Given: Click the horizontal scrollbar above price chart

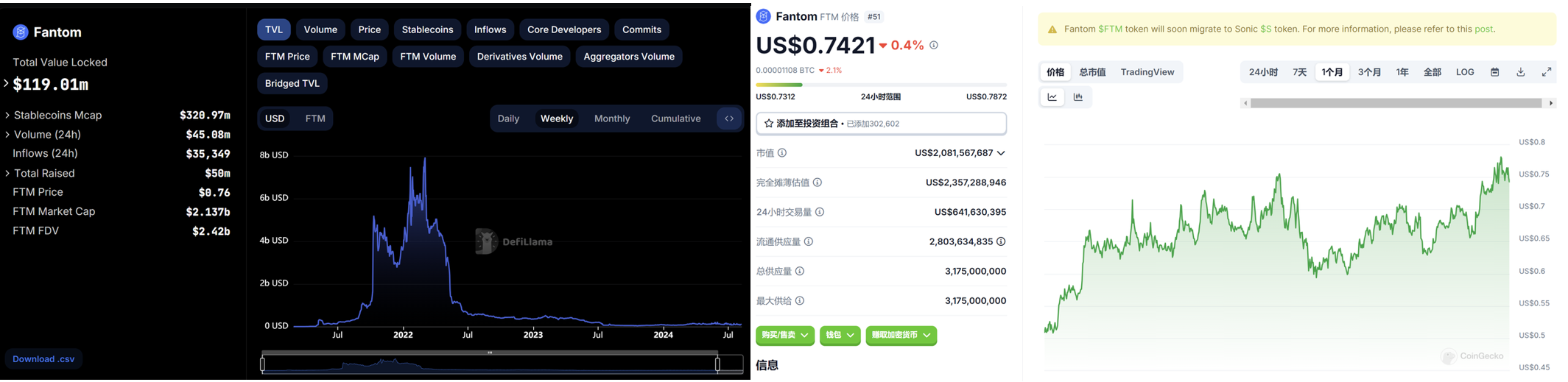Looking at the screenshot, I should click(1396, 104).
